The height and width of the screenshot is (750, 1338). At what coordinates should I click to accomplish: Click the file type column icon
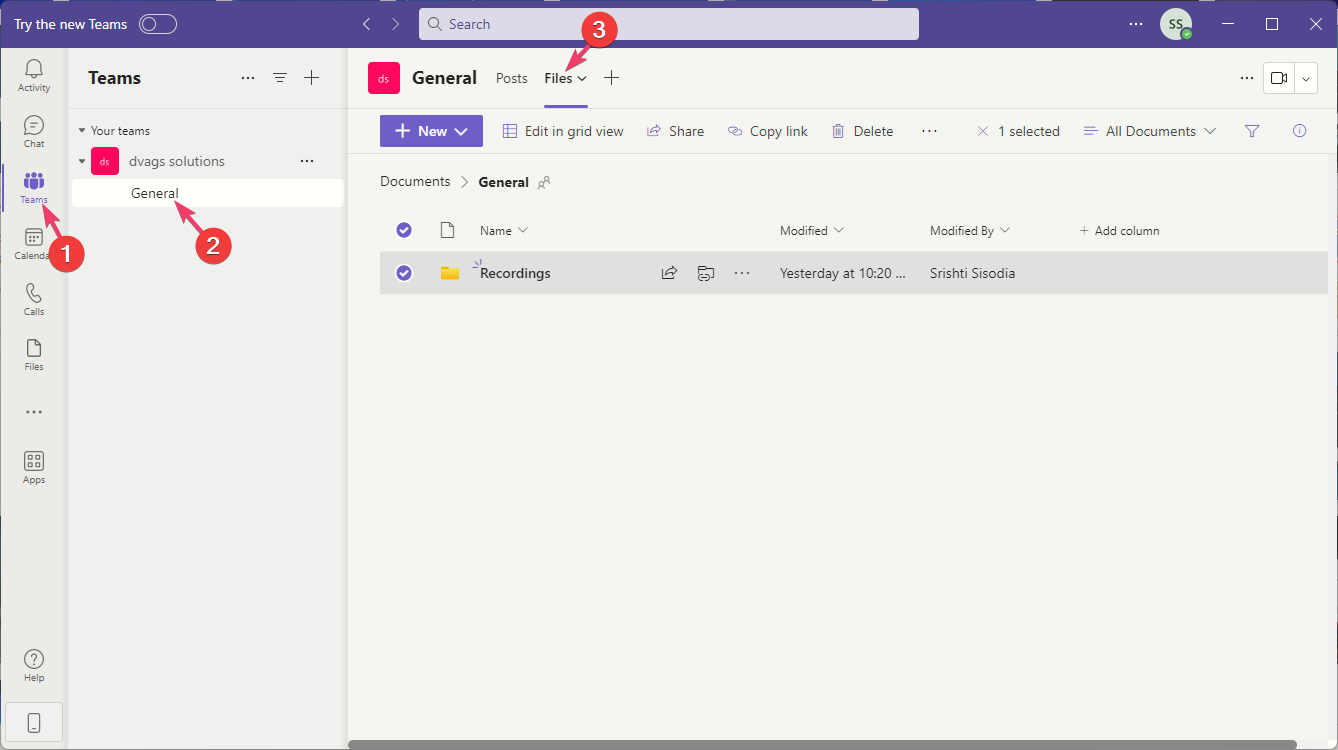tap(448, 230)
